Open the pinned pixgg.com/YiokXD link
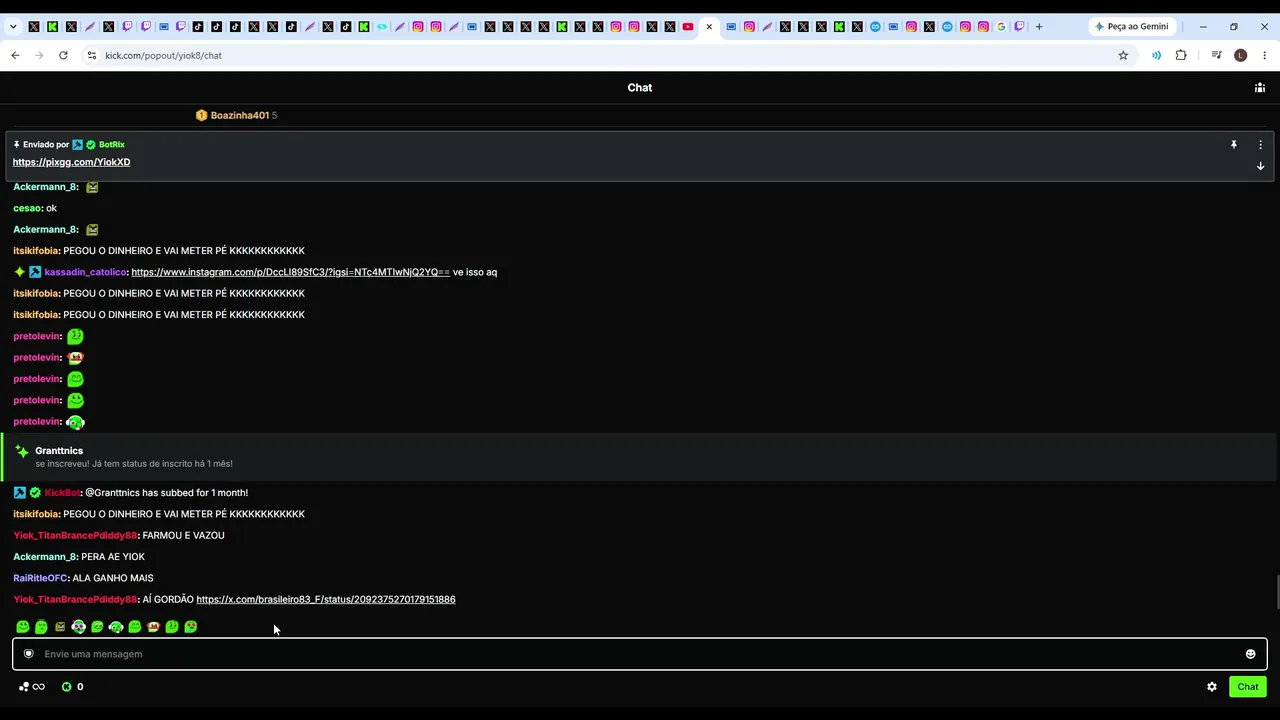Screen dimensions: 1280x720 point(71,162)
